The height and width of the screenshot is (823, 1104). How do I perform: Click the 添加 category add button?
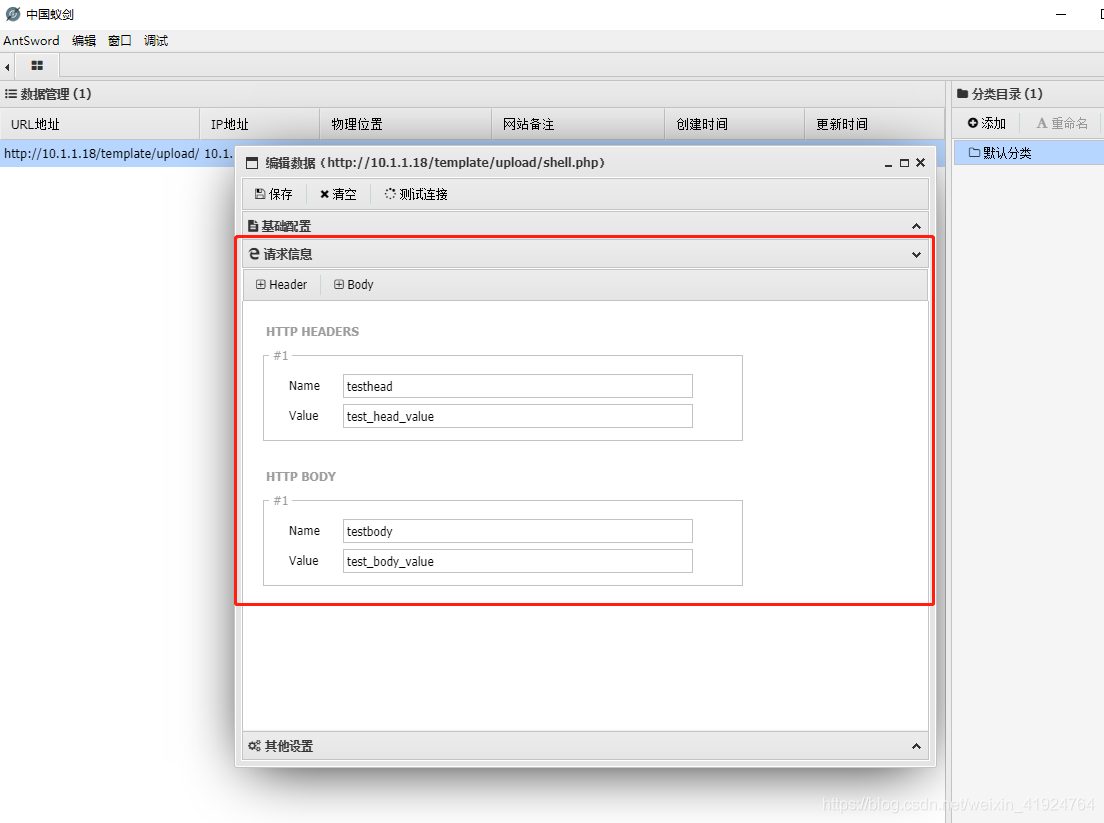click(x=986, y=123)
